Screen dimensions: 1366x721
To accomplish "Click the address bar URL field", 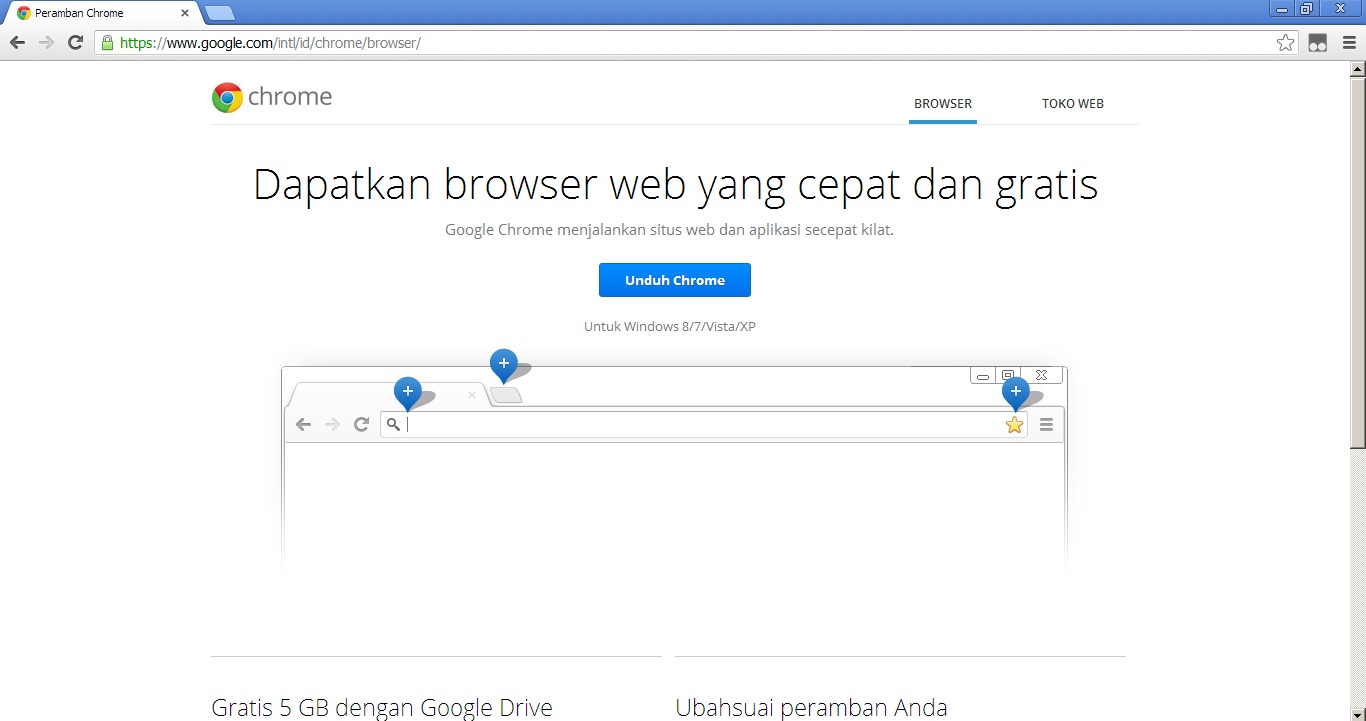I will [x=695, y=43].
